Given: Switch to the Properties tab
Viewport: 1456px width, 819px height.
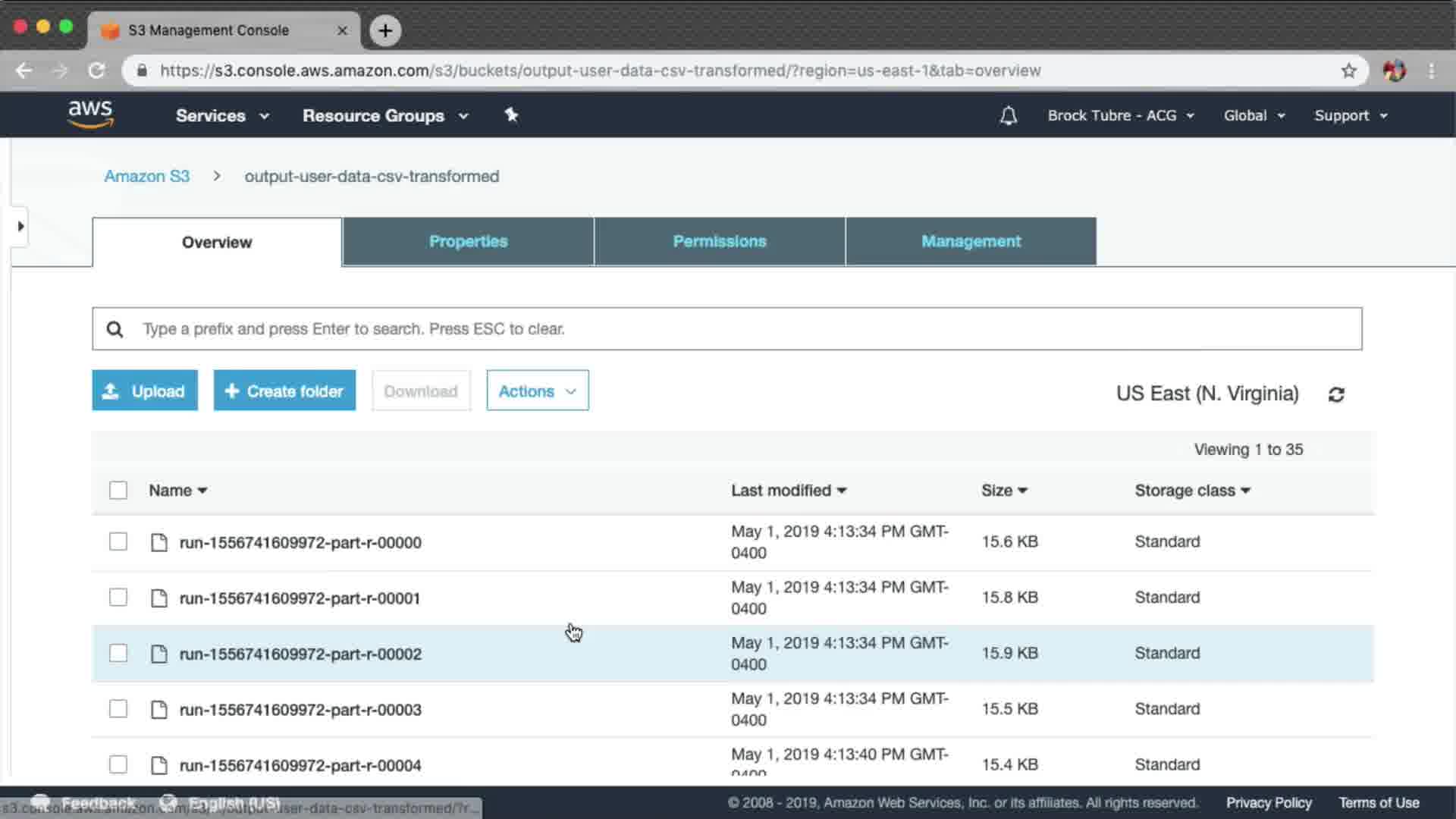Looking at the screenshot, I should [x=468, y=241].
